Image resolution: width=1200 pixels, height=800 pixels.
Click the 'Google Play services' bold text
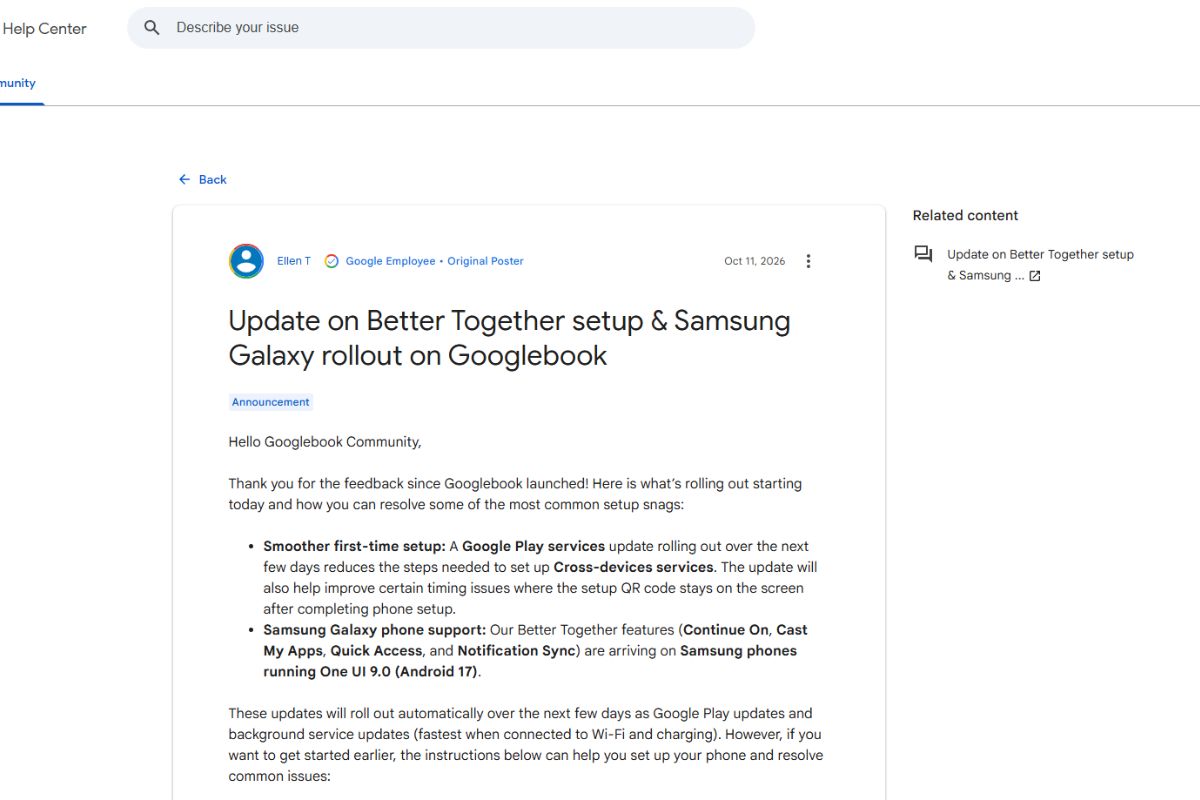533,546
